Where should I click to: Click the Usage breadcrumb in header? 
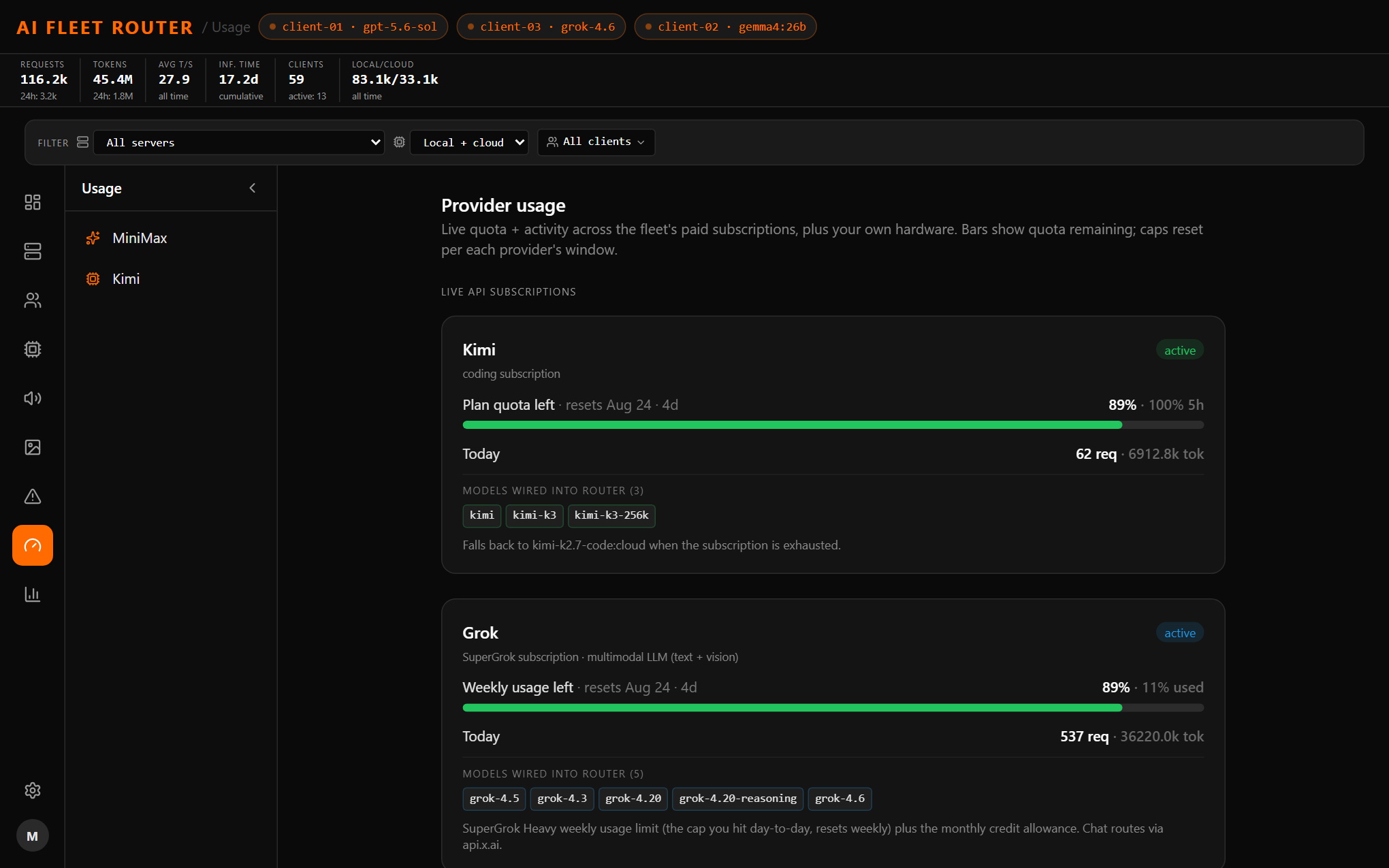[231, 27]
